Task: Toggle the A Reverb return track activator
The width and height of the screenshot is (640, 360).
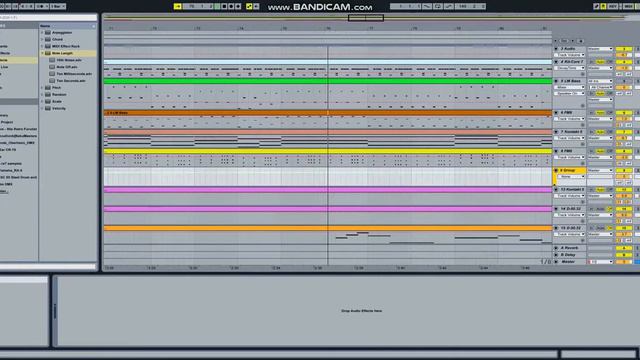Action: point(624,248)
